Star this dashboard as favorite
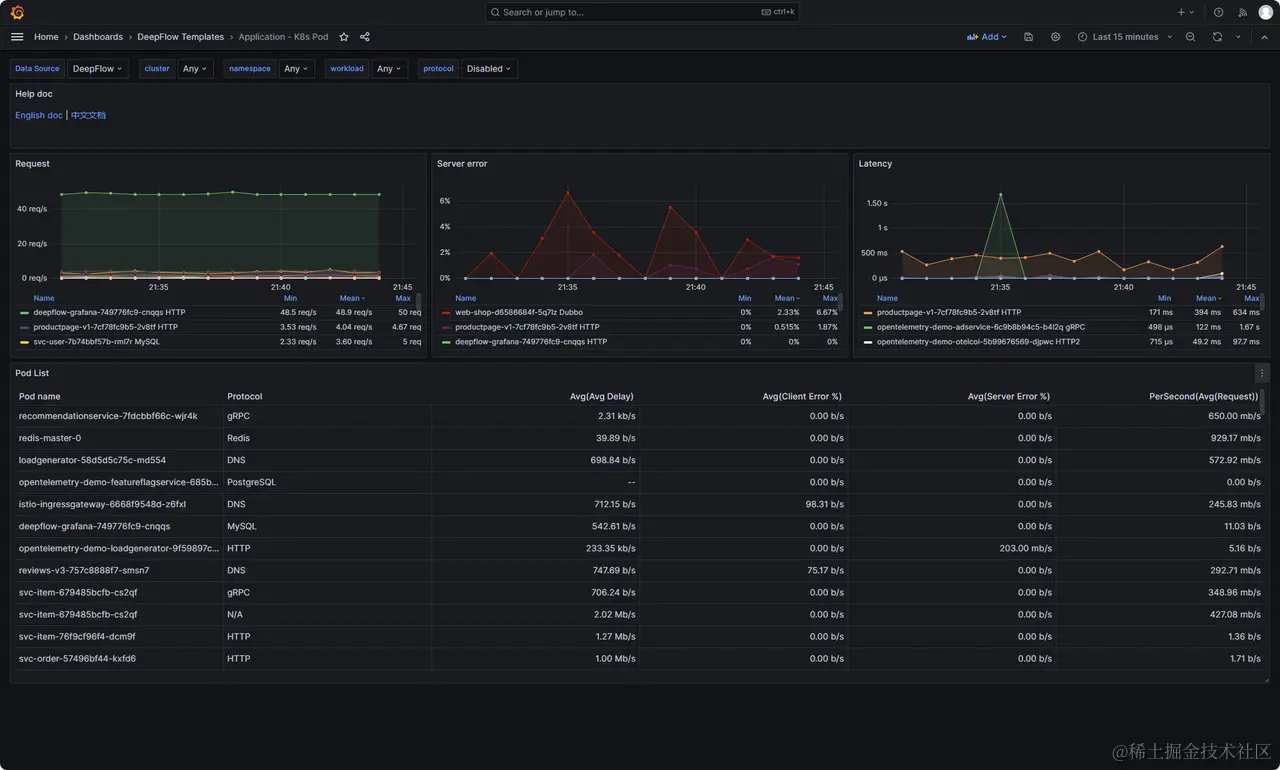1280x770 pixels. 344,37
